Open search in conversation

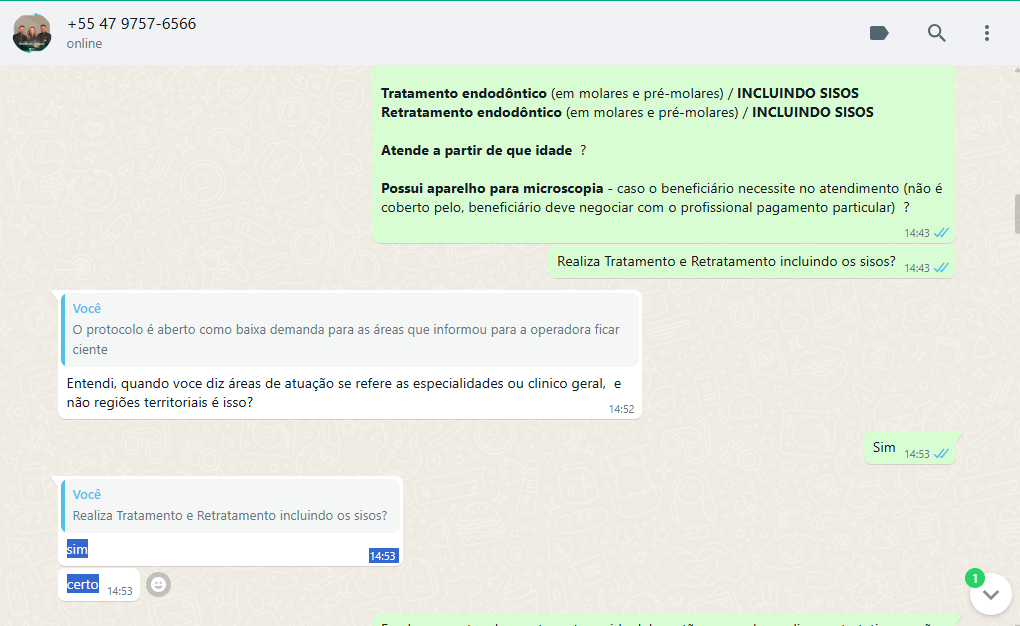936,33
